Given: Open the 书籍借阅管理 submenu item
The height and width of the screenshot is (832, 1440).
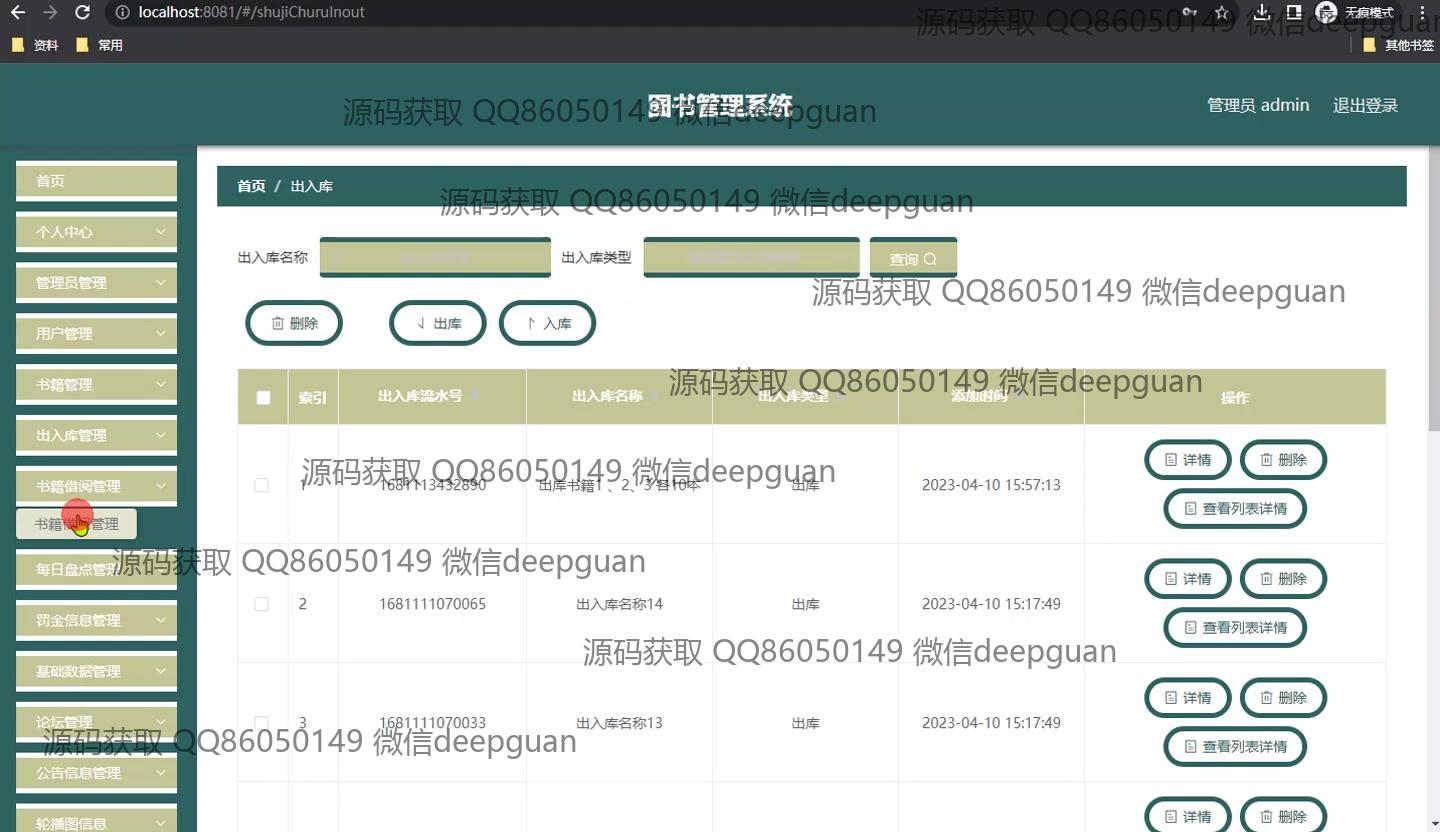Looking at the screenshot, I should pos(76,523).
